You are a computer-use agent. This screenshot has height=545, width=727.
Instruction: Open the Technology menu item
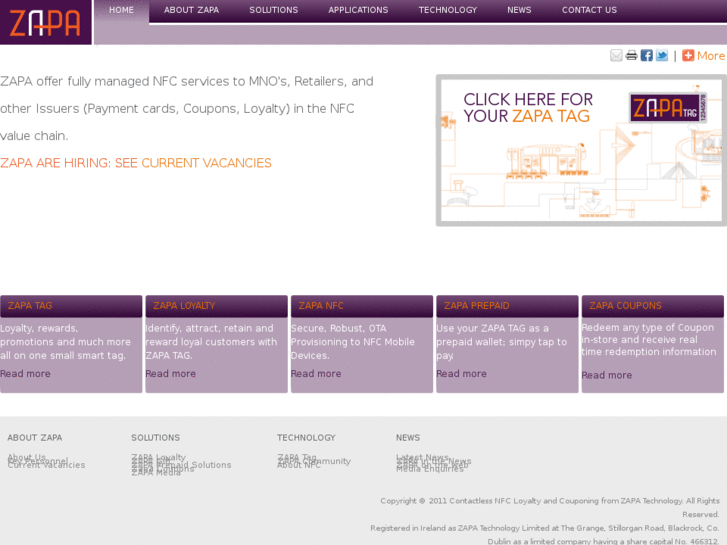point(447,10)
